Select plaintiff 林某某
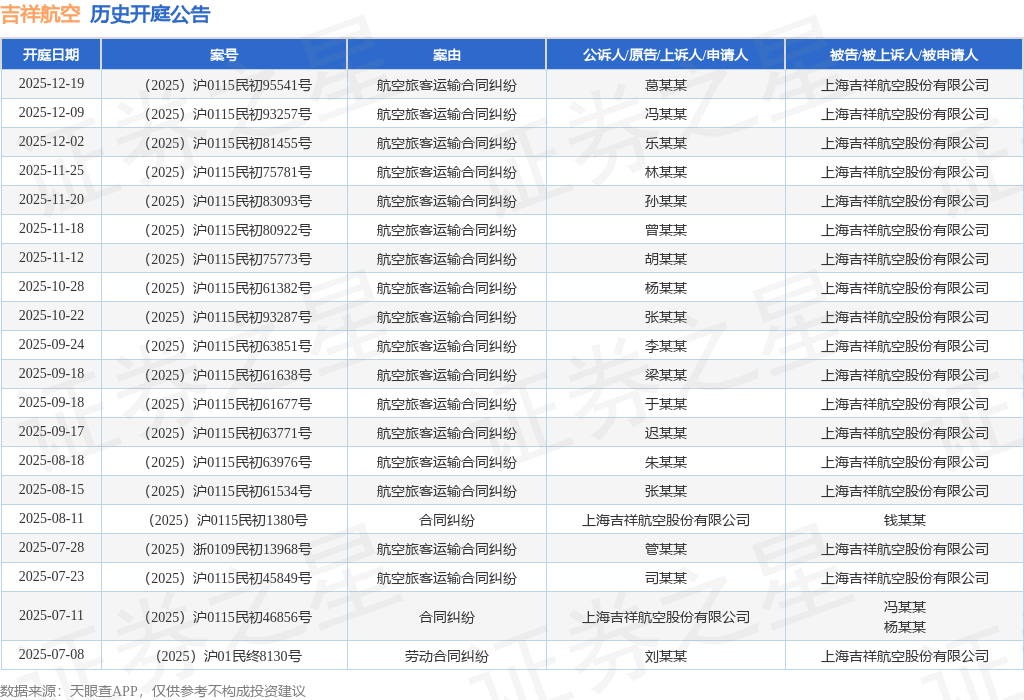This screenshot has height=700, width=1024. [x=665, y=172]
